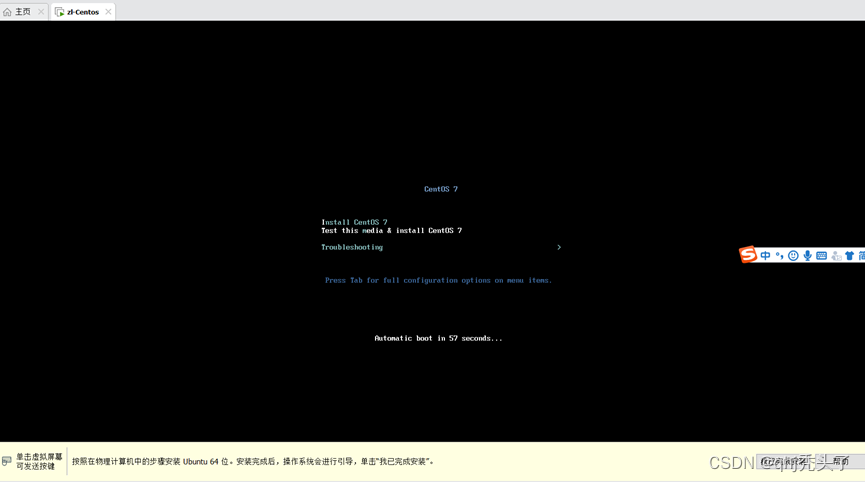The height and width of the screenshot is (482, 865).
Task: Open the Troubleshooting boot menu entry
Action: click(352, 247)
